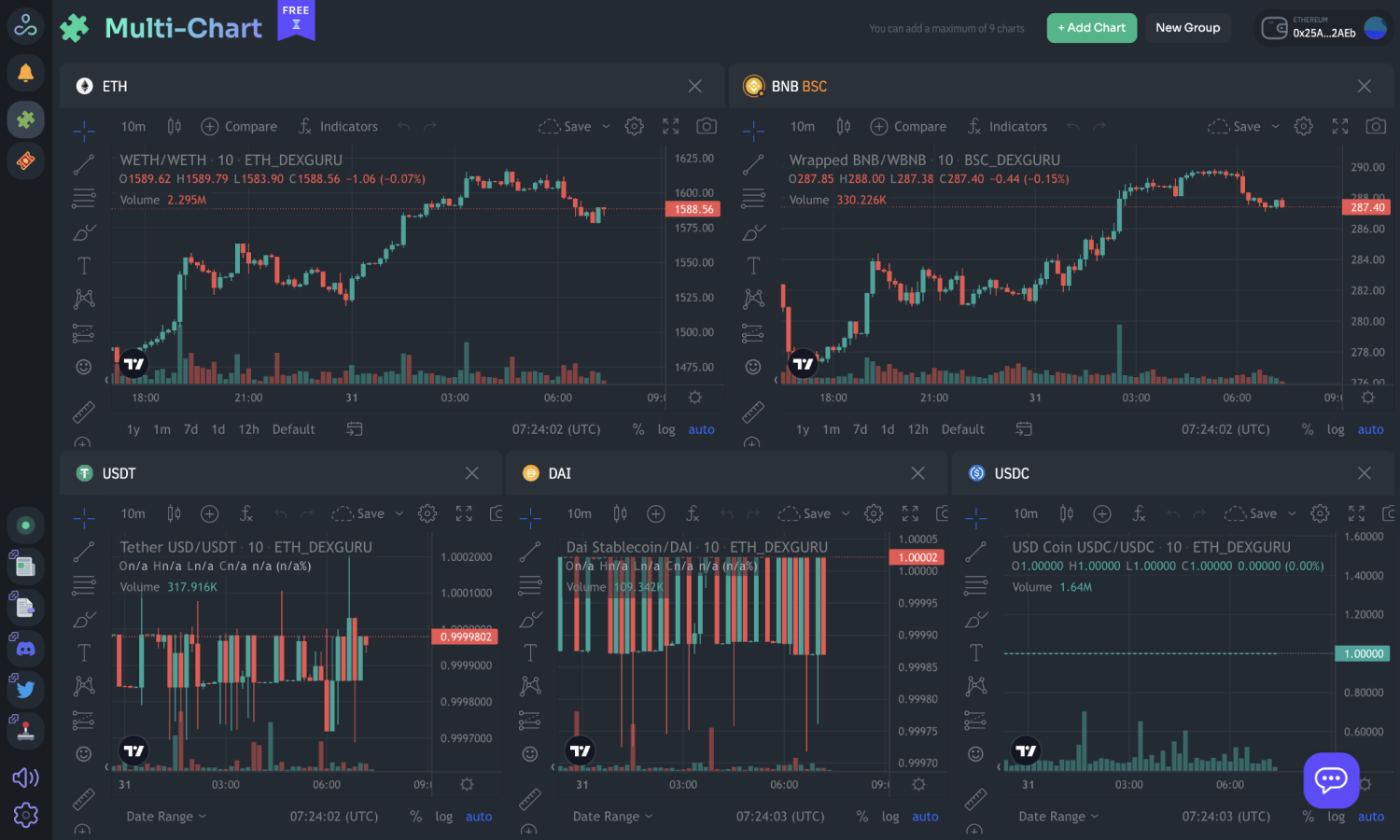Click the New Group button
Screen dimensions: 1400x840
[x=1187, y=28]
